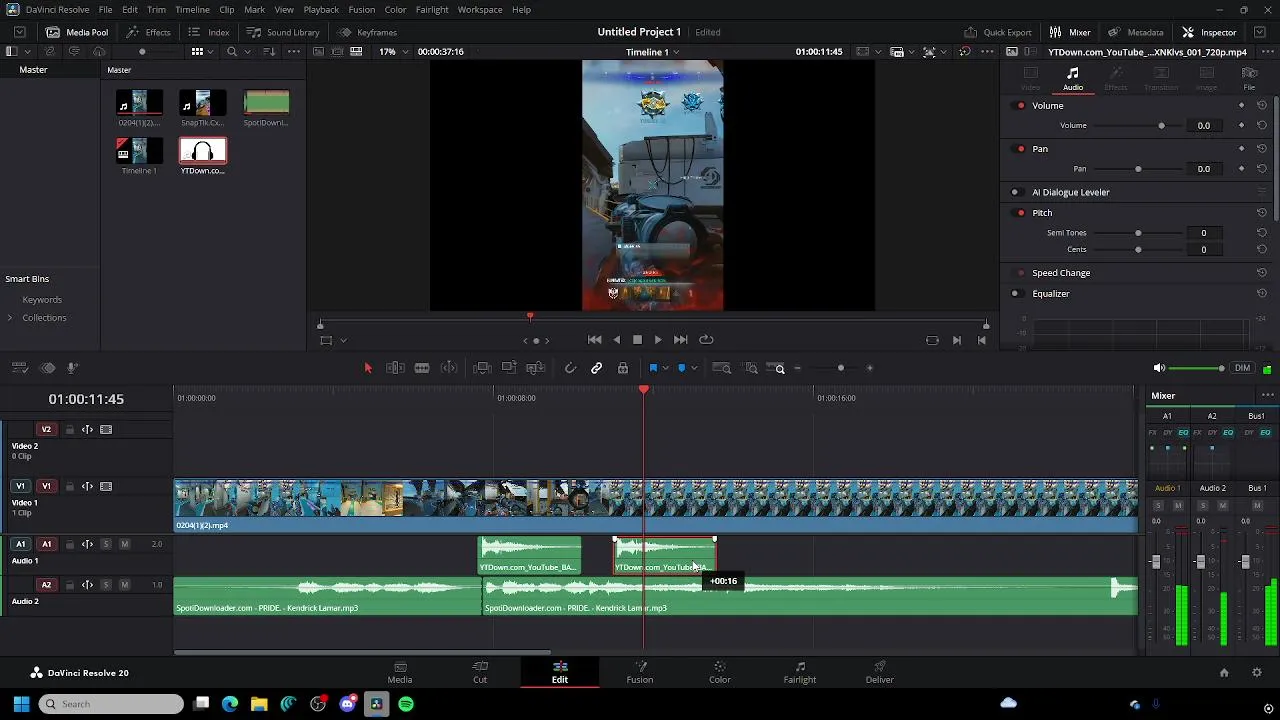Viewport: 1280px width, 720px height.
Task: Play forward in the viewer
Action: point(657,340)
